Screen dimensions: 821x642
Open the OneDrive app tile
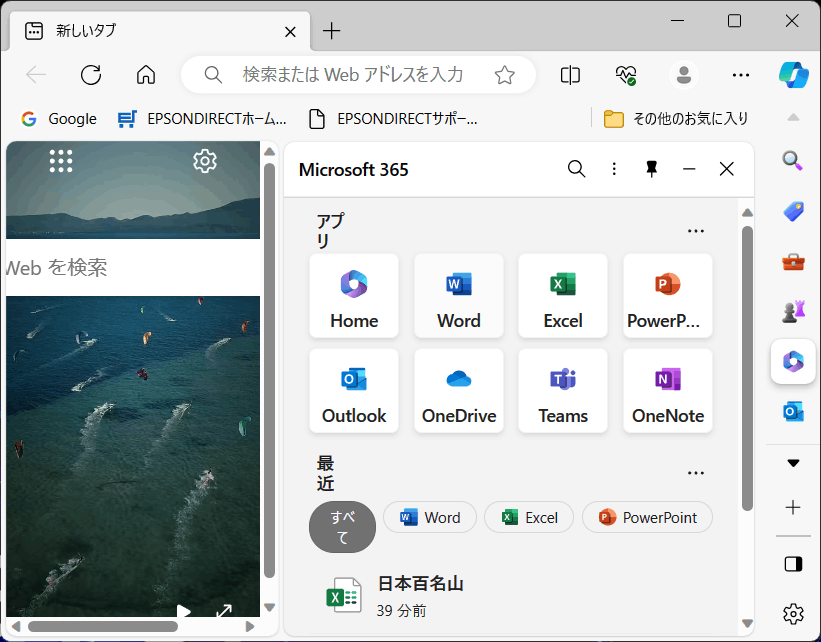tap(459, 391)
